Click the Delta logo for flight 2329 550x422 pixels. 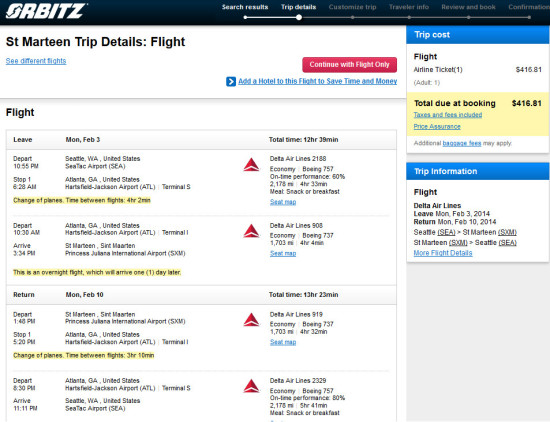(251, 386)
